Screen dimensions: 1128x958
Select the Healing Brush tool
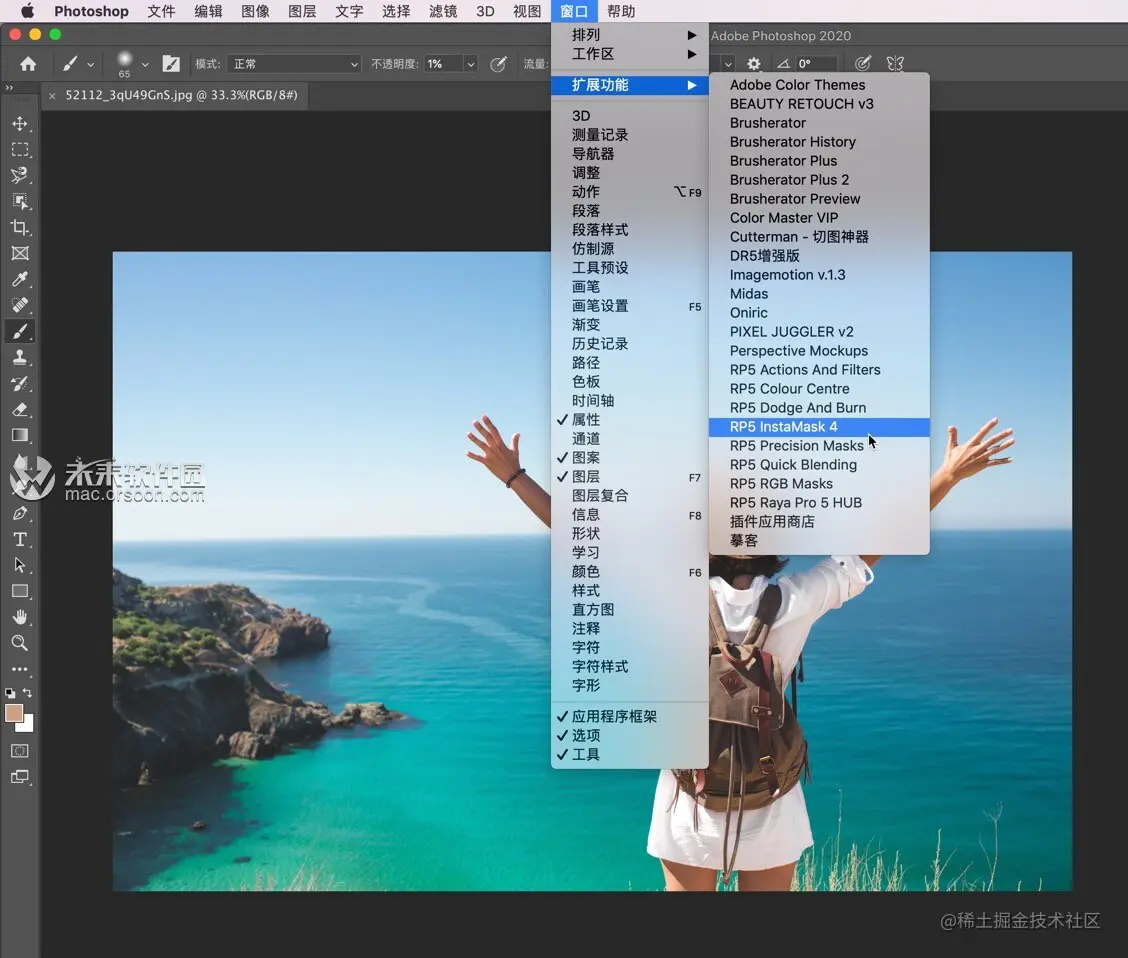[x=20, y=305]
